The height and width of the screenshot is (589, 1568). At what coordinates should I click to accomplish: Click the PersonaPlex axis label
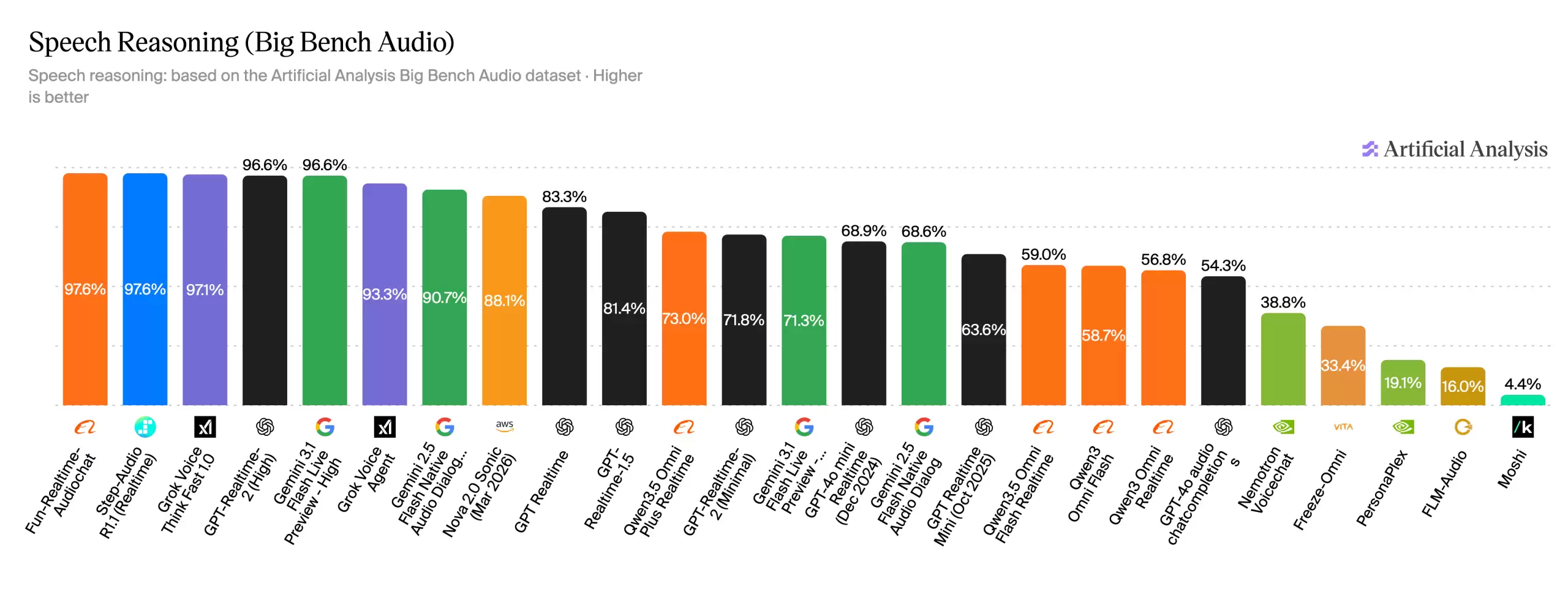pos(1382,489)
